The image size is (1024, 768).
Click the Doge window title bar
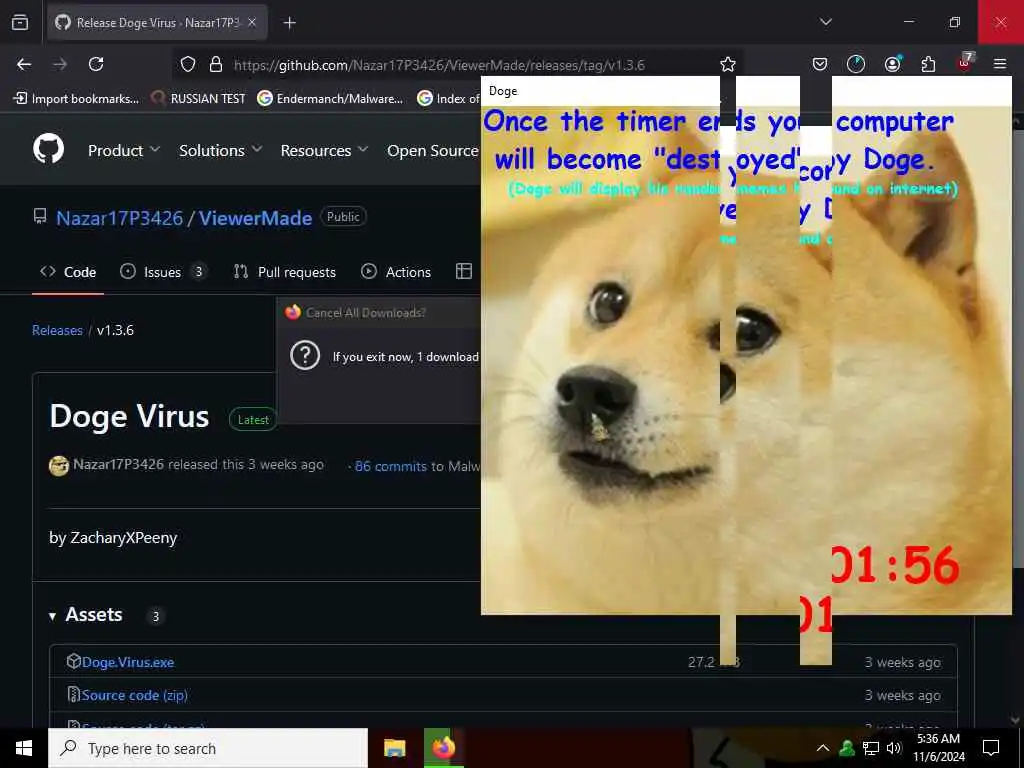point(600,91)
